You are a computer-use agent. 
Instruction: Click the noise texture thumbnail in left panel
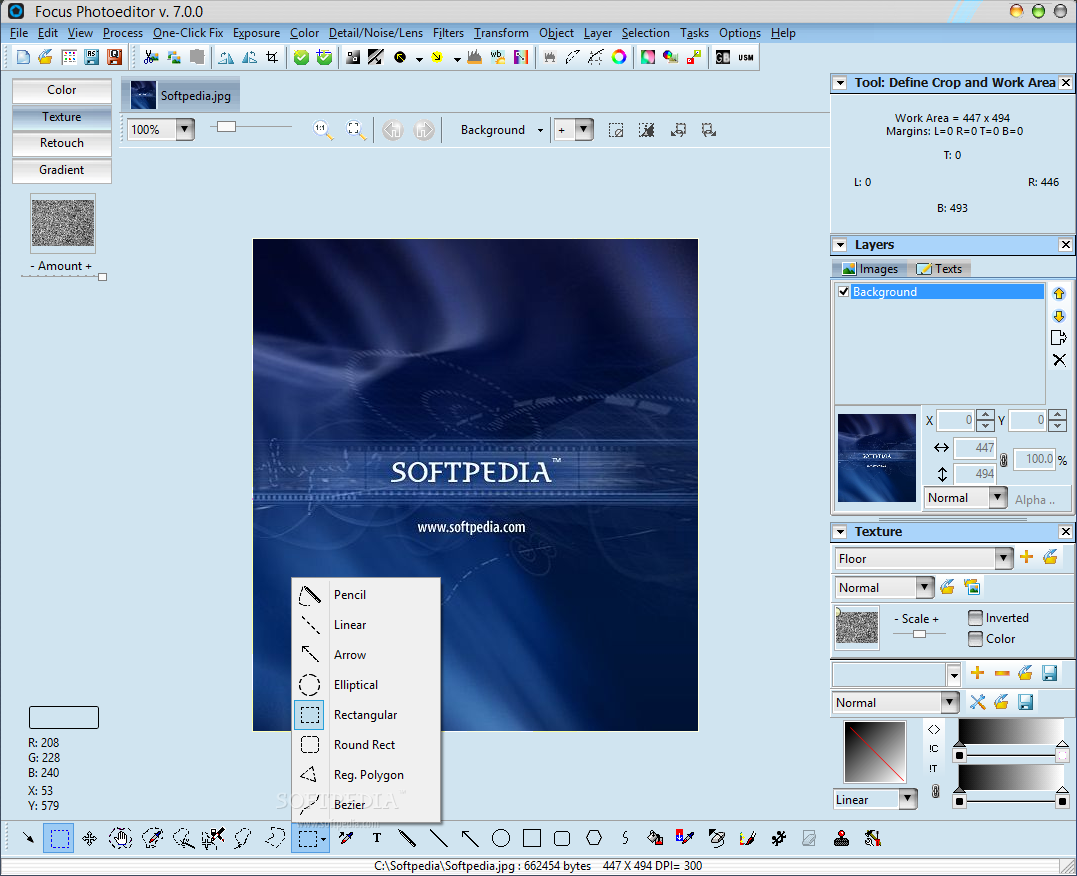click(63, 223)
